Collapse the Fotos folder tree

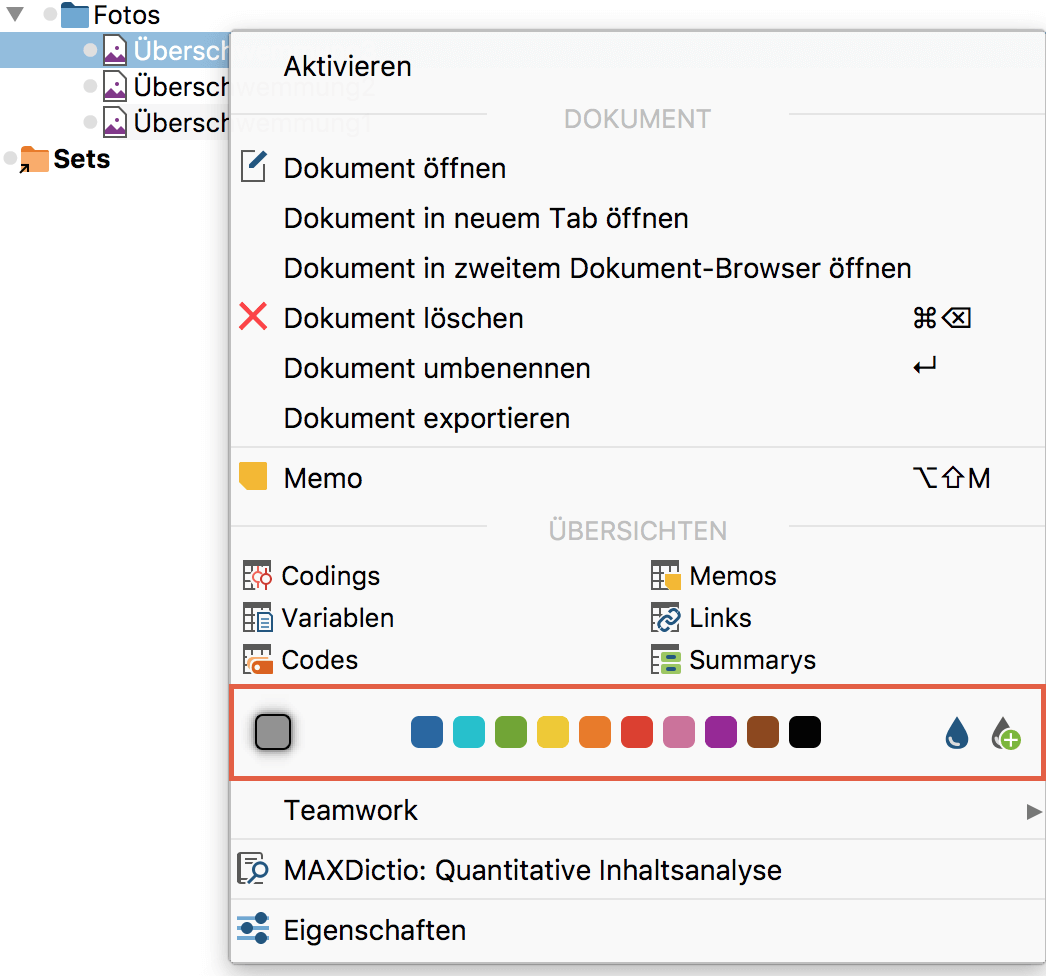[x=16, y=15]
